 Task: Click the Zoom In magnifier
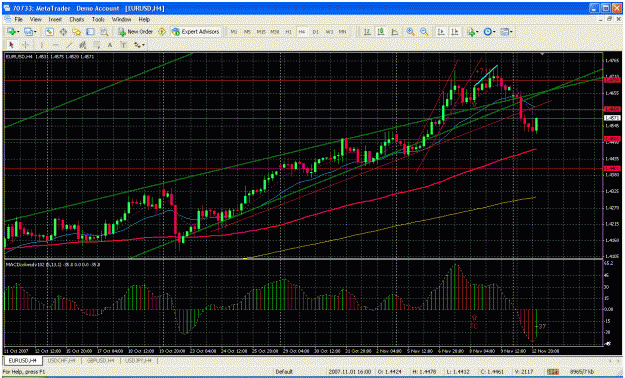410,32
